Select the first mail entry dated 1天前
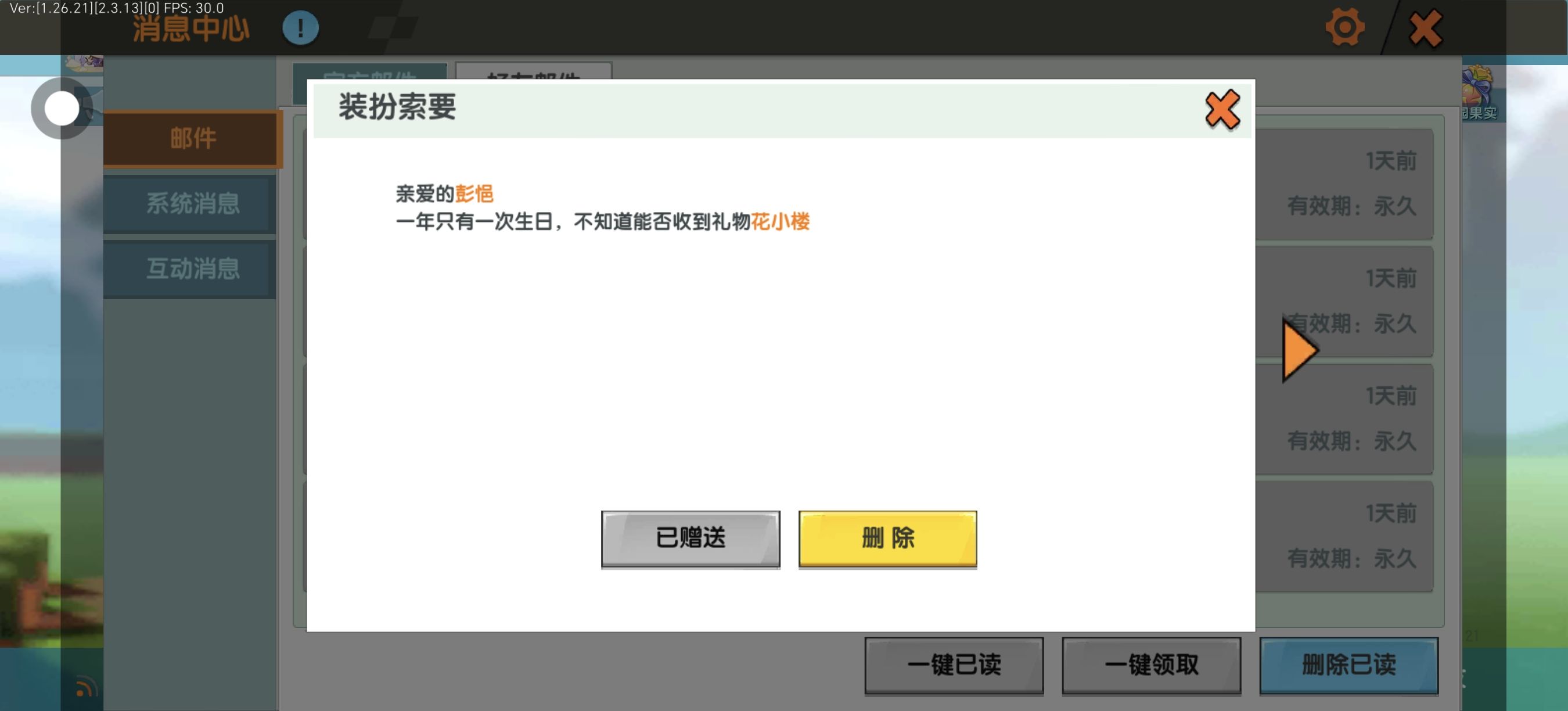 pyautogui.click(x=1345, y=183)
